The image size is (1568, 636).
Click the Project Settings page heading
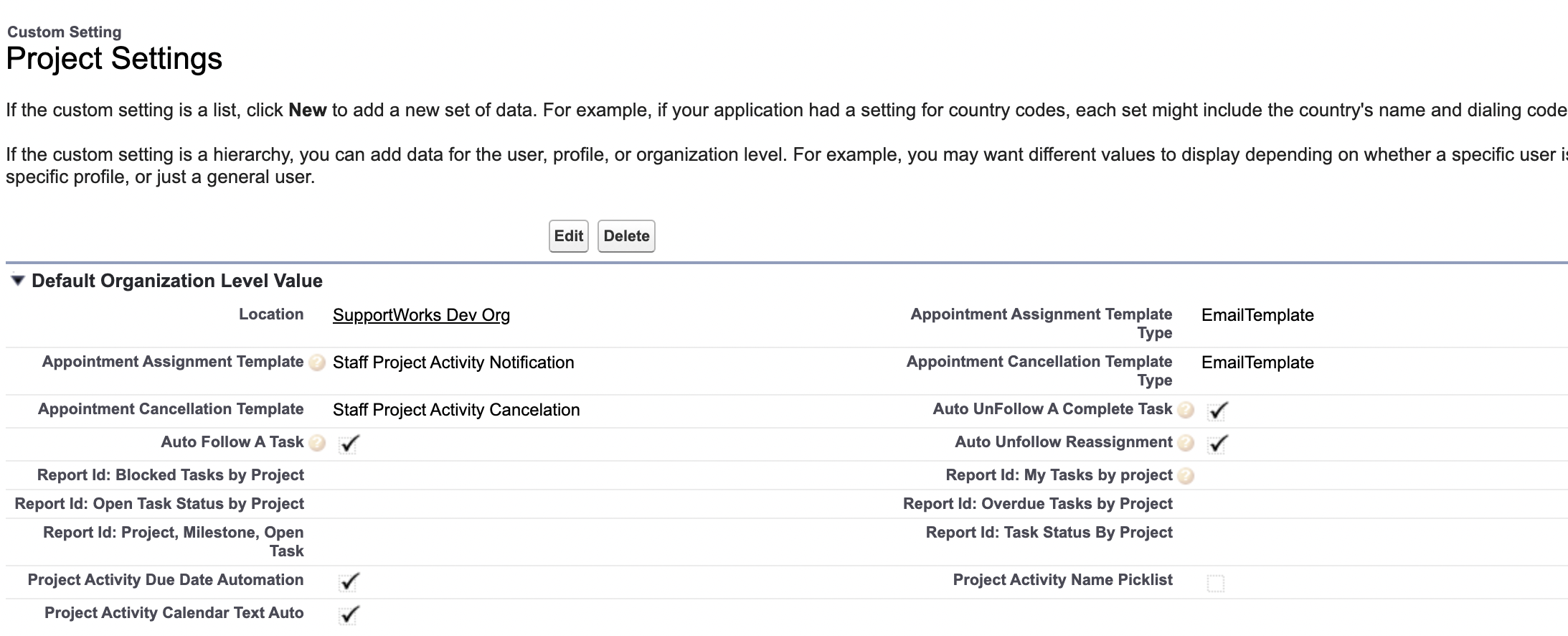click(x=114, y=58)
